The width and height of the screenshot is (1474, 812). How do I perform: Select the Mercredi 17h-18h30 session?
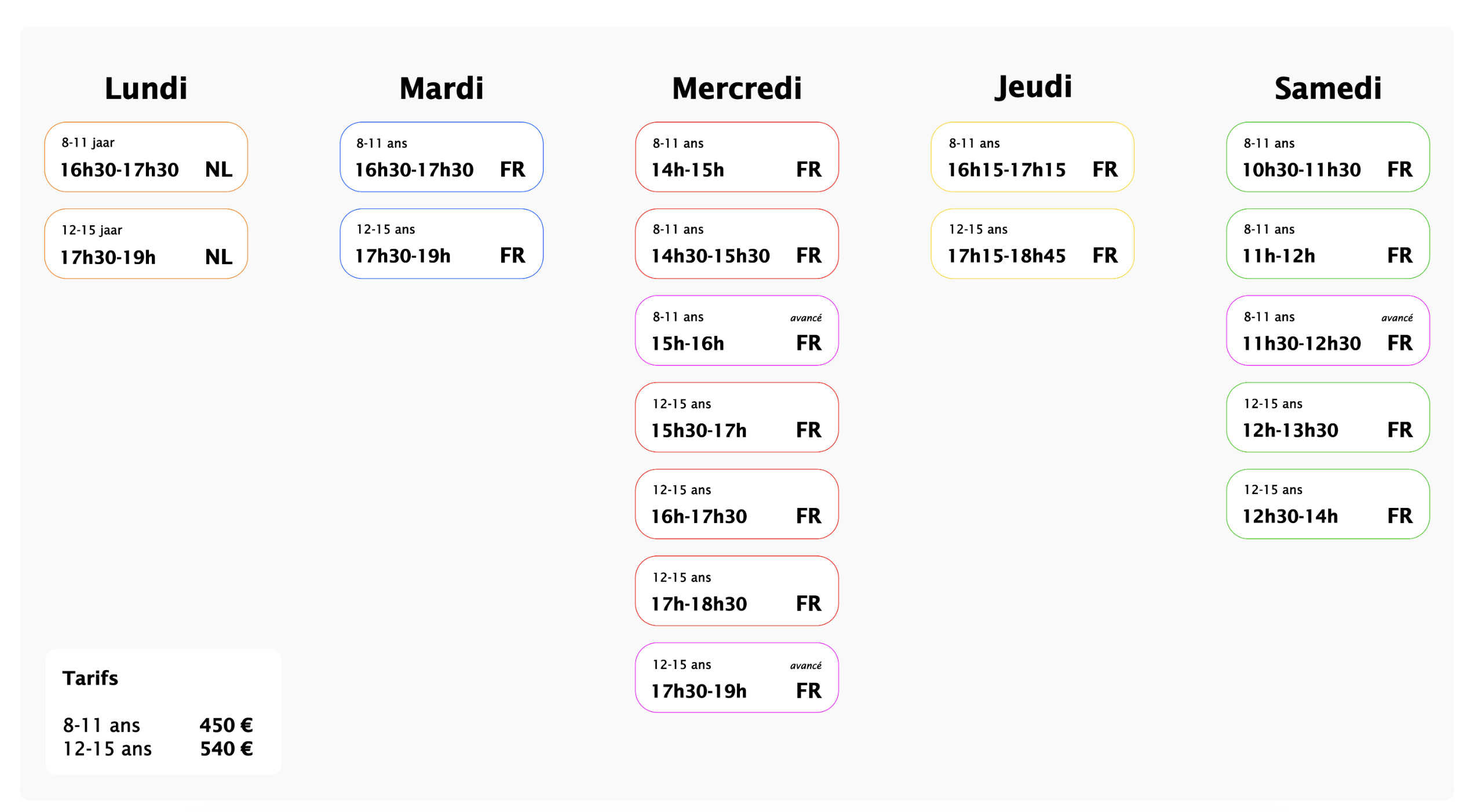tap(736, 591)
